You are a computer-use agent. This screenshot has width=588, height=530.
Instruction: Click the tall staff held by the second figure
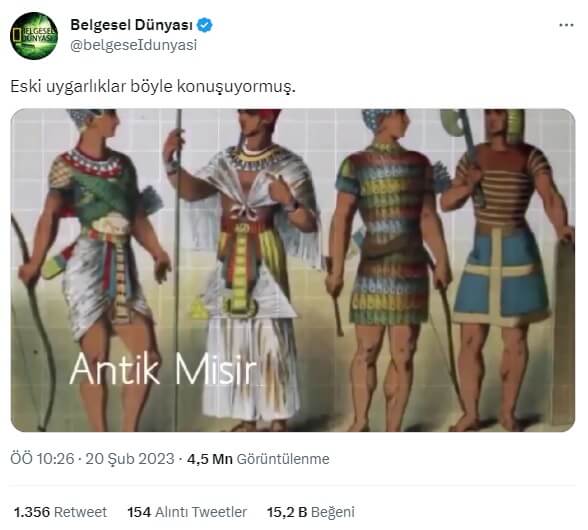click(x=178, y=270)
